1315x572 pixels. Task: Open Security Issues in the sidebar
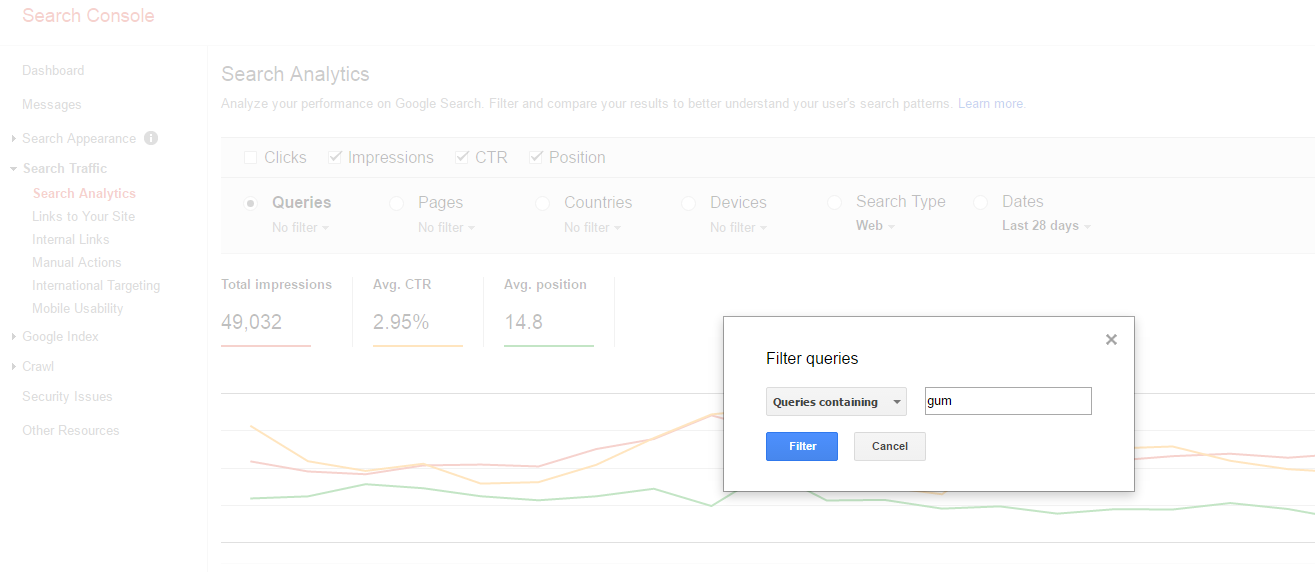[67, 397]
